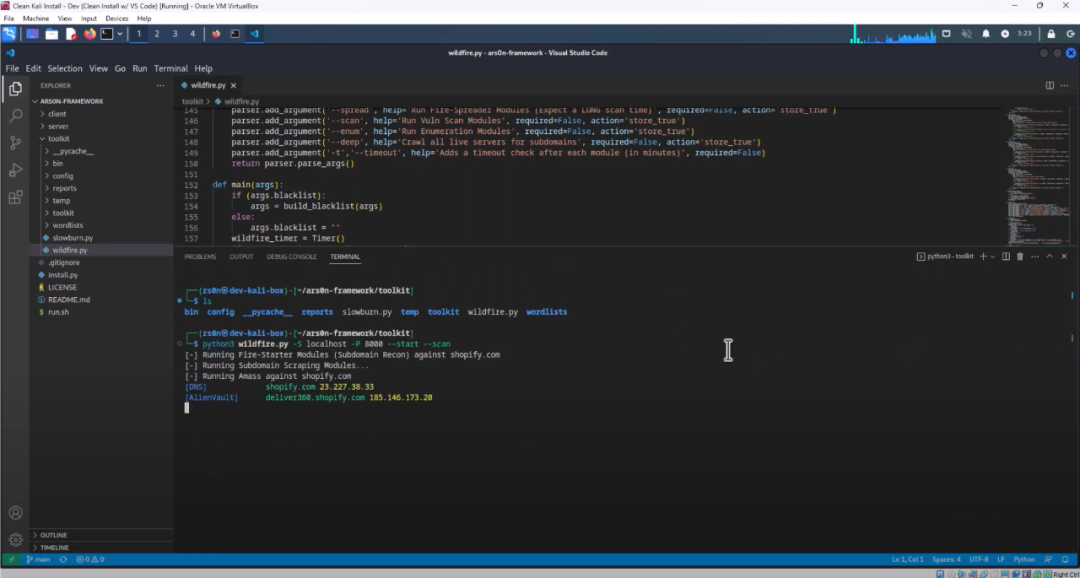Change indentation via Spaces: 4
The height and width of the screenshot is (578, 1080).
pyautogui.click(x=947, y=559)
